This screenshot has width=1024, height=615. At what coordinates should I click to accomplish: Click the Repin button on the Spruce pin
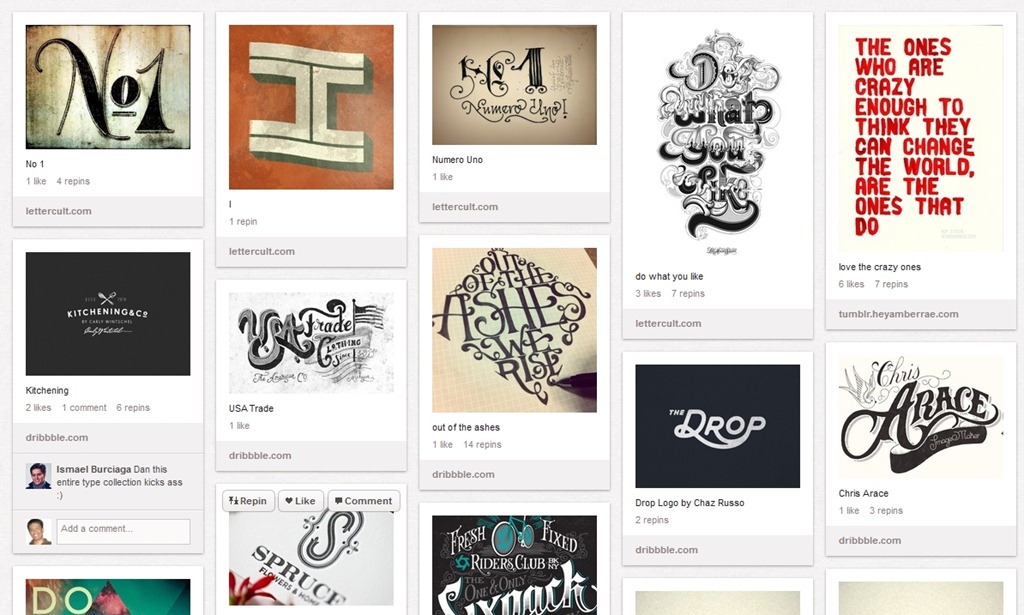(248, 501)
